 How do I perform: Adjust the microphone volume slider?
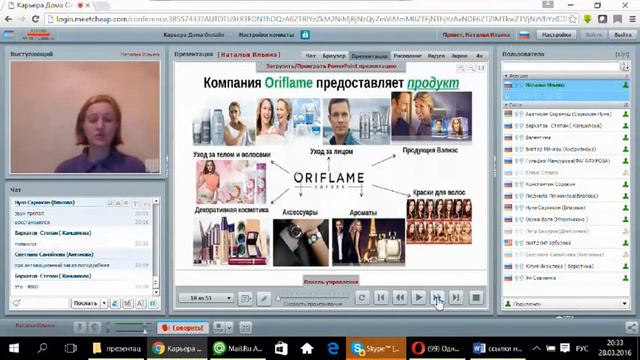130,324
